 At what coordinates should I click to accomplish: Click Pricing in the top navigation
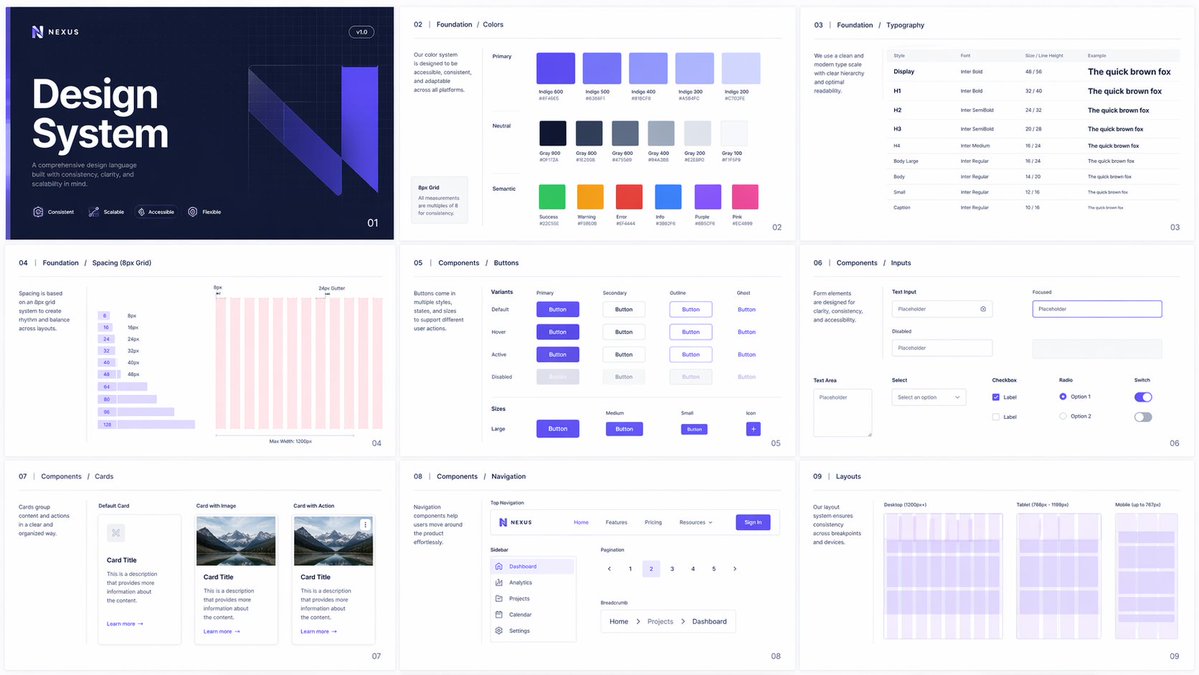coord(653,522)
